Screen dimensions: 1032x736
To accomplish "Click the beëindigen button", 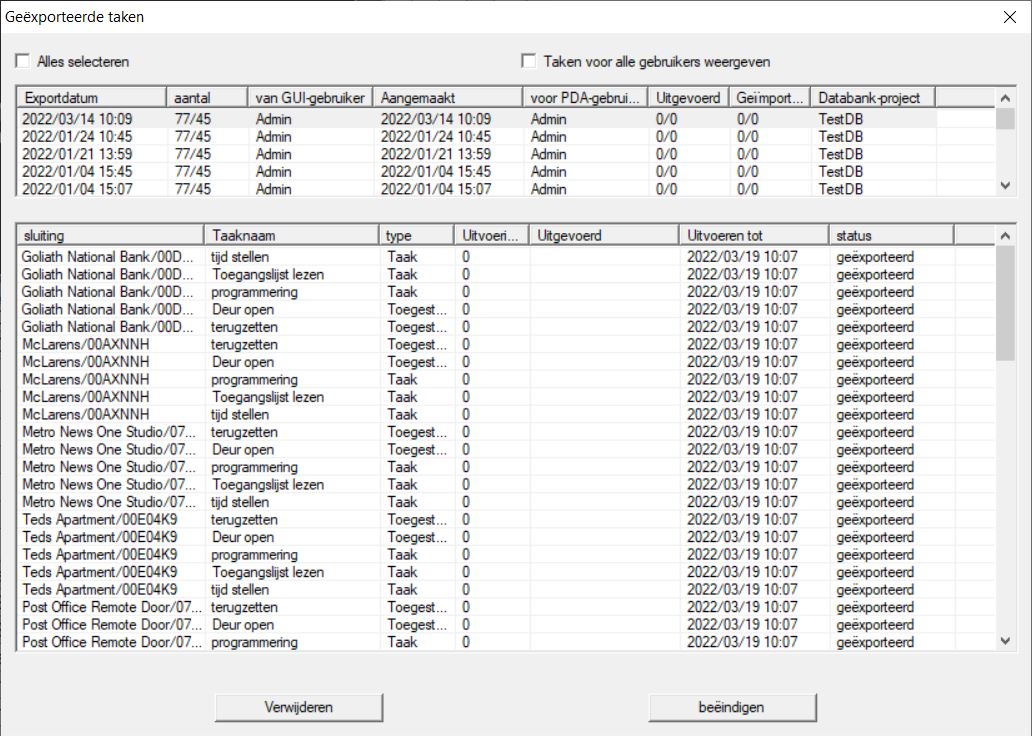I will coord(731,707).
